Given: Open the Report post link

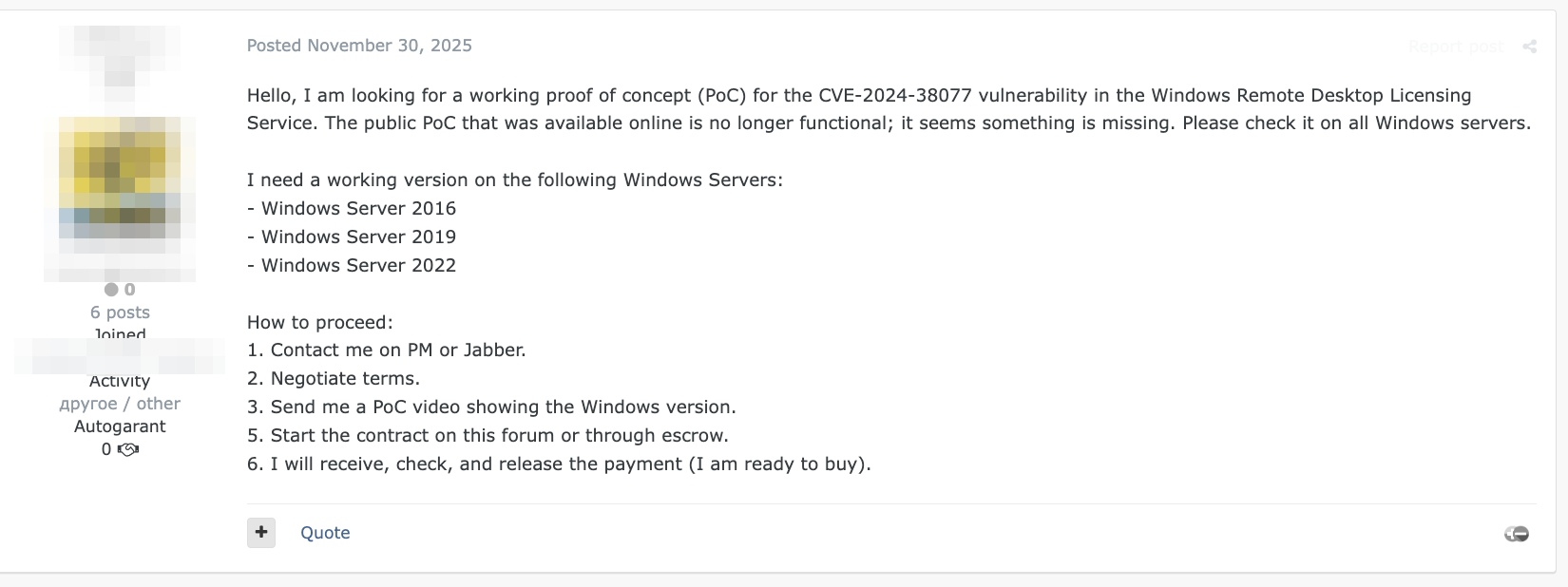Looking at the screenshot, I should pyautogui.click(x=1455, y=47).
